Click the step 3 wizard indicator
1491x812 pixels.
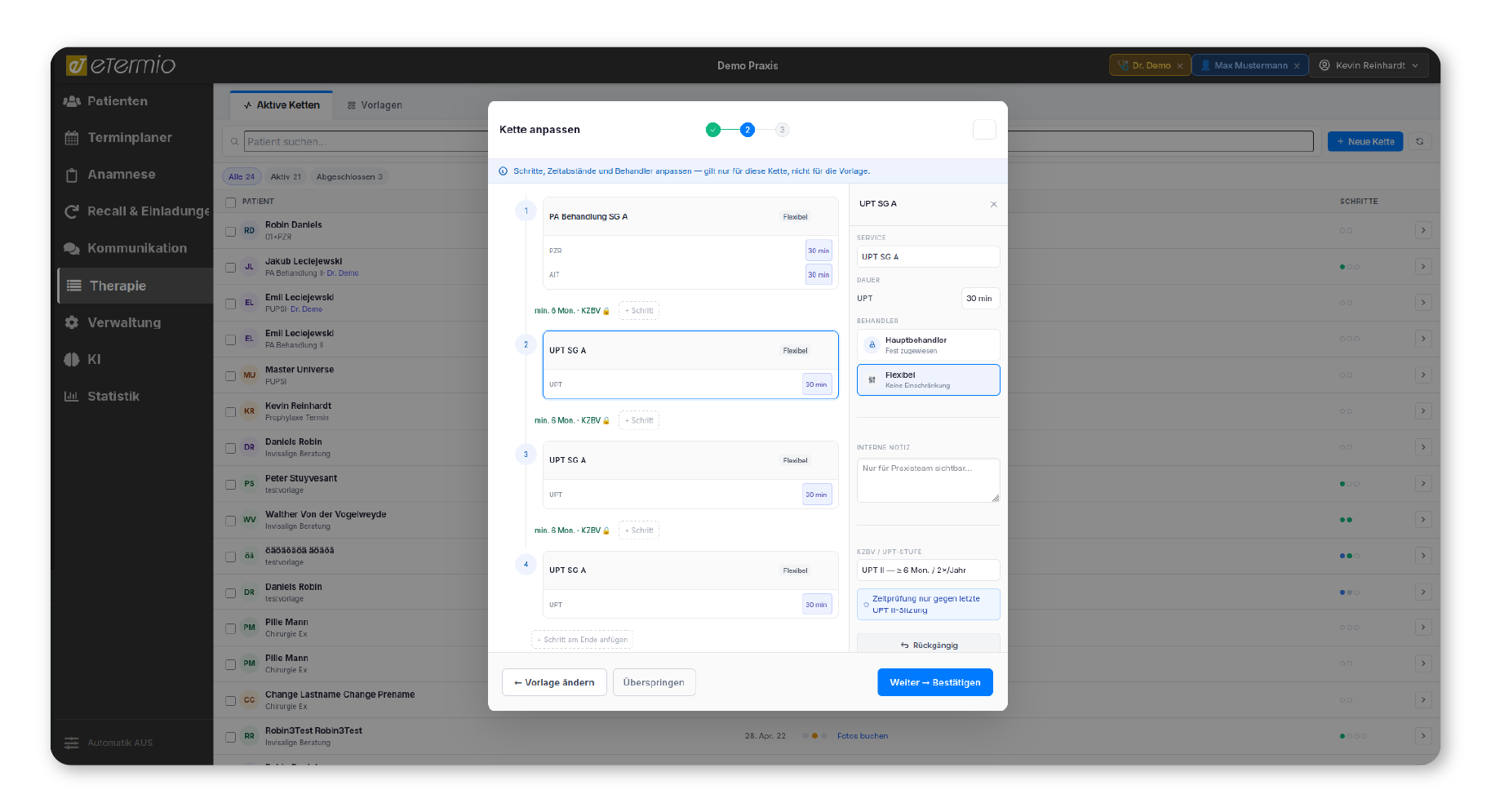(x=782, y=130)
